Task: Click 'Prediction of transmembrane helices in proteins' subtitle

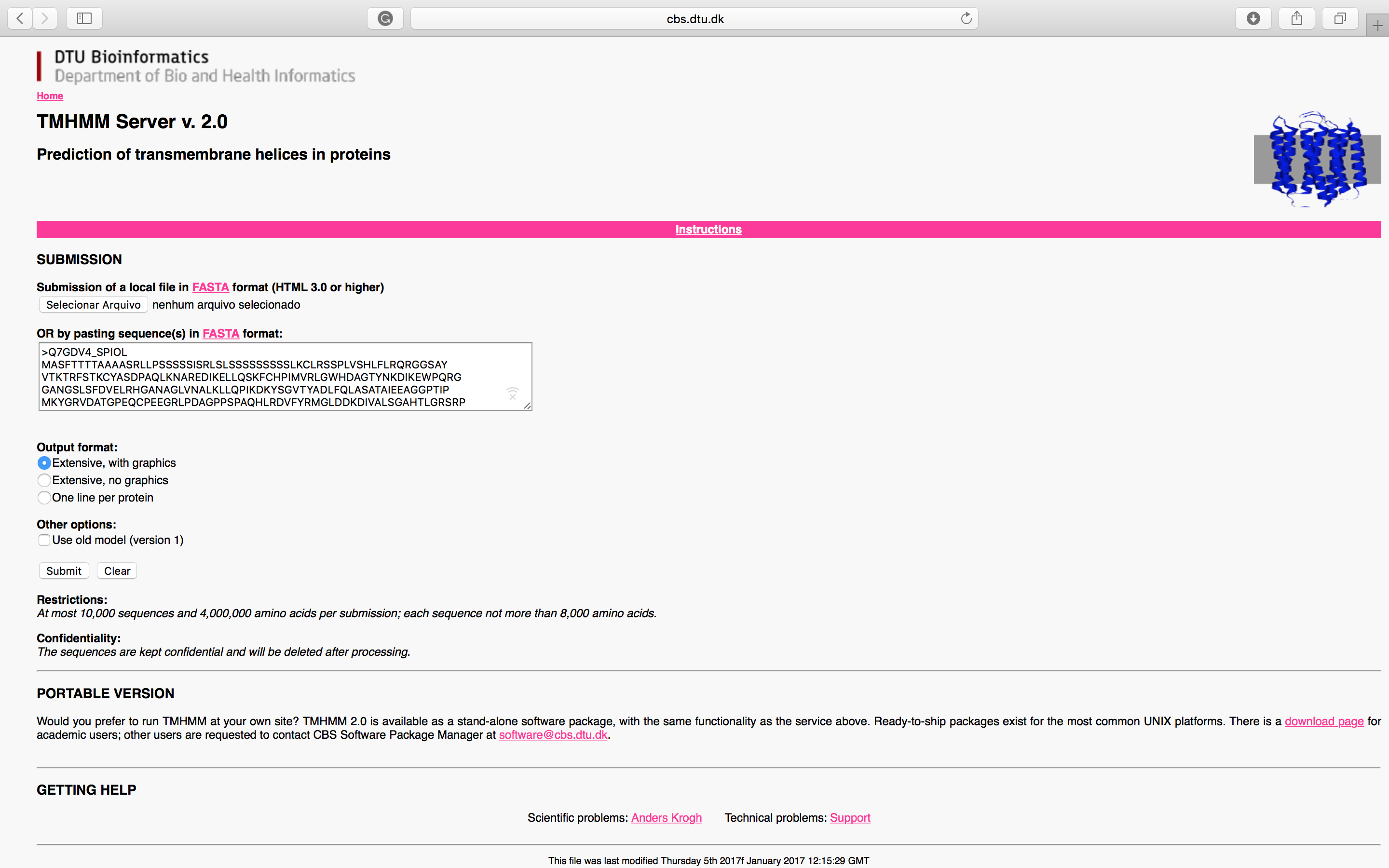Action: pyautogui.click(x=214, y=154)
